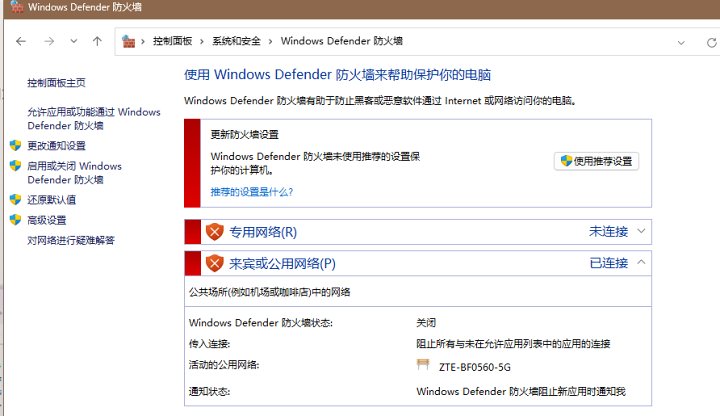720x416 pixels.
Task: Select 控制面板 in the breadcrumb path
Action: (173, 42)
